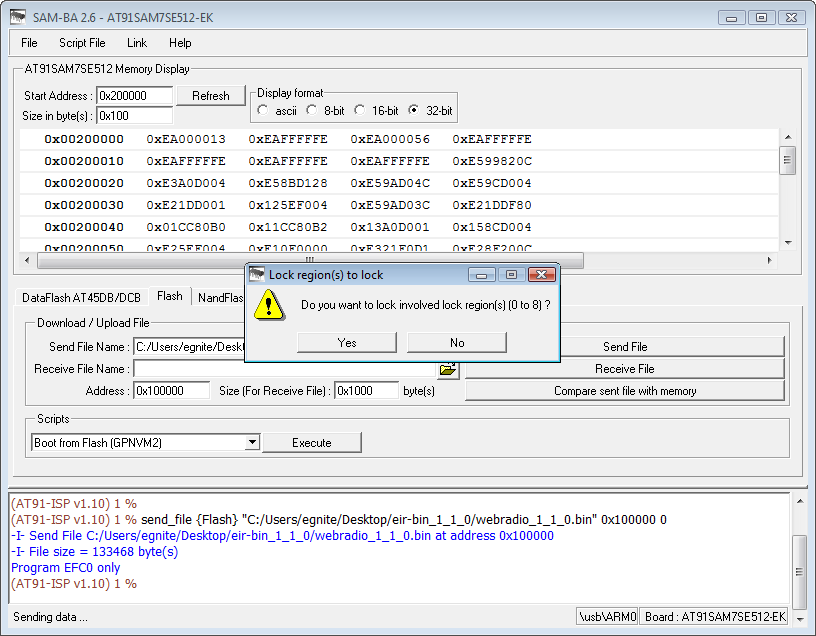Click the Refresh button

211,96
